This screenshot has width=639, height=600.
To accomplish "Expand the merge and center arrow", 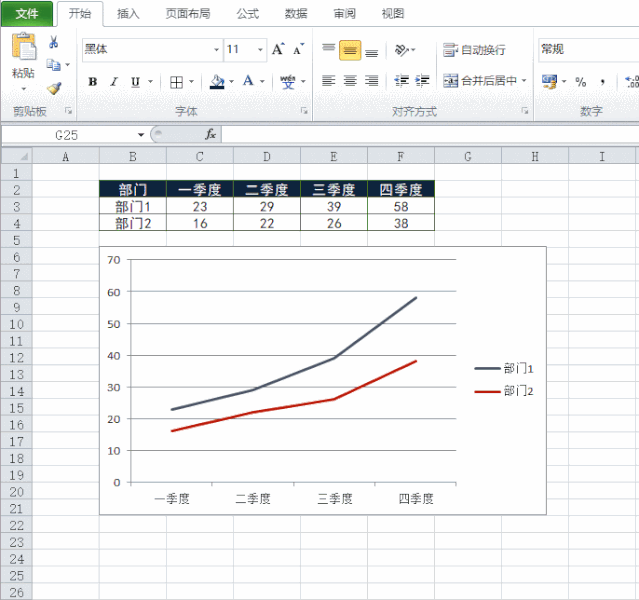I will tap(524, 81).
